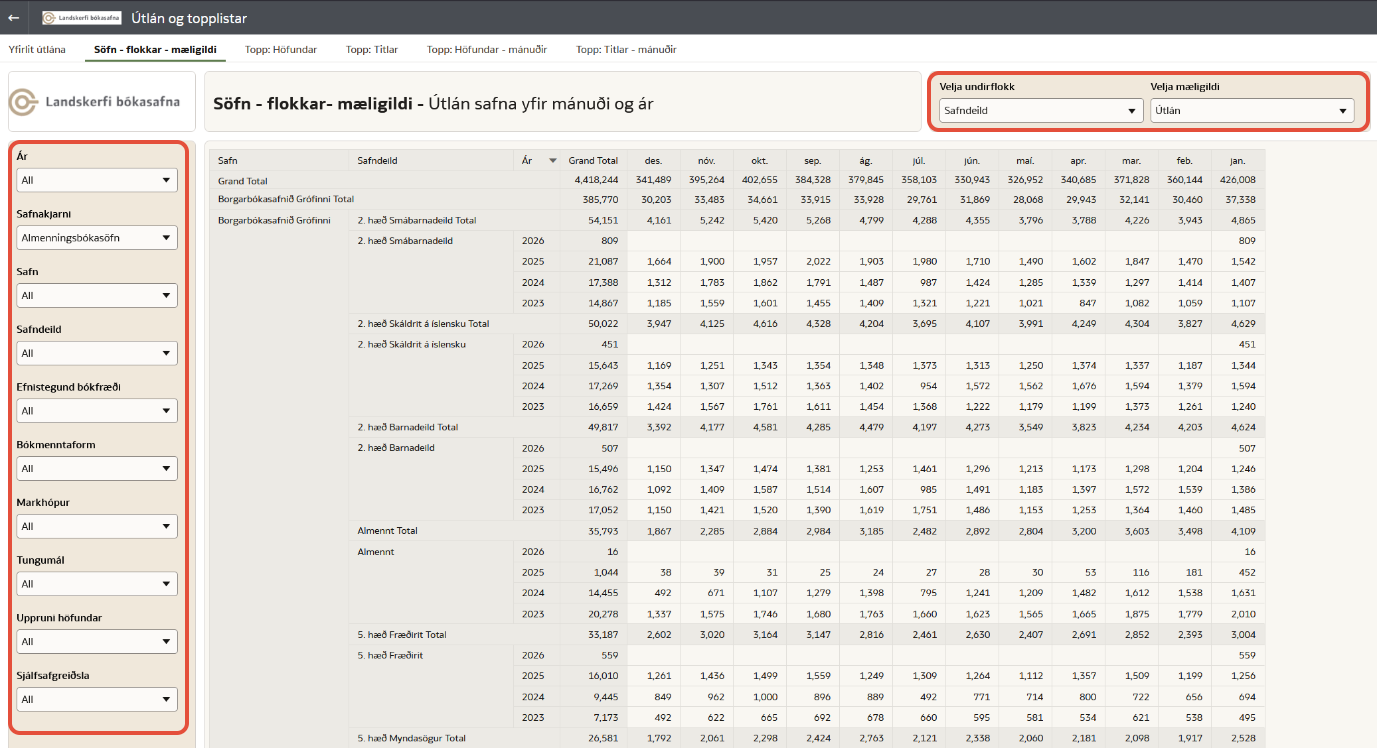Screen dimensions: 1377x748
Task: Switch to Yfirlit útlána tab
Action: point(38,49)
